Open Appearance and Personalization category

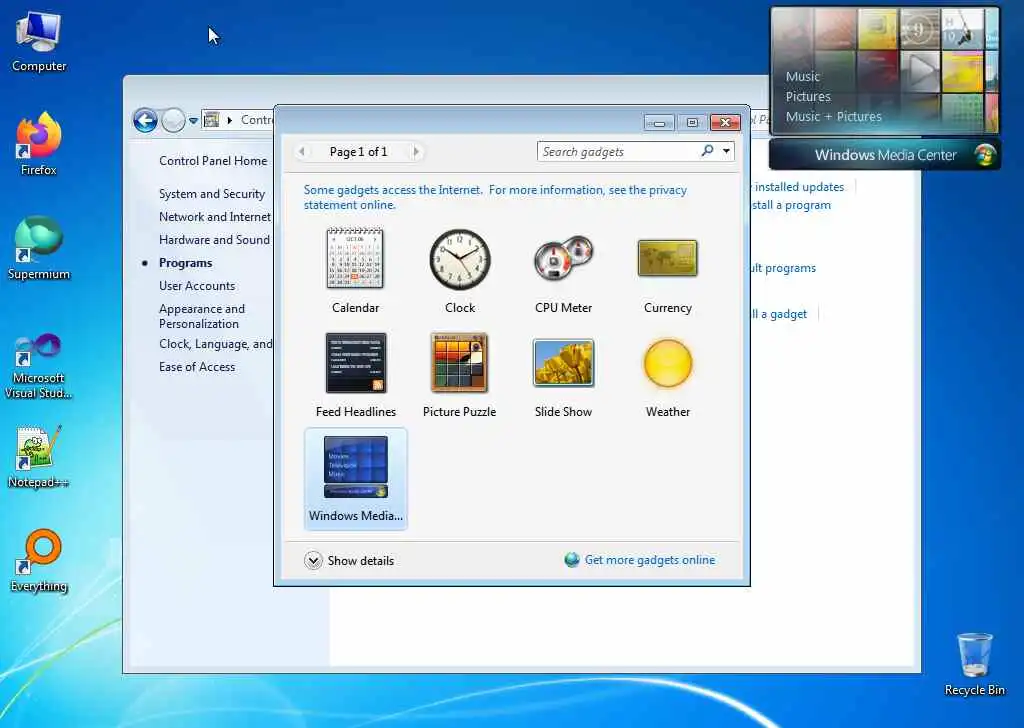click(x=202, y=316)
